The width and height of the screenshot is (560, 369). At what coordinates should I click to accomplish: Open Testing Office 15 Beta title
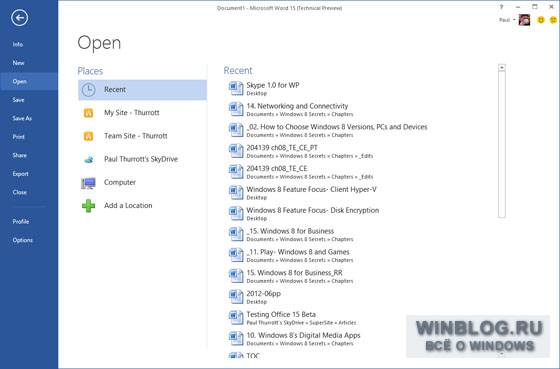281,314
